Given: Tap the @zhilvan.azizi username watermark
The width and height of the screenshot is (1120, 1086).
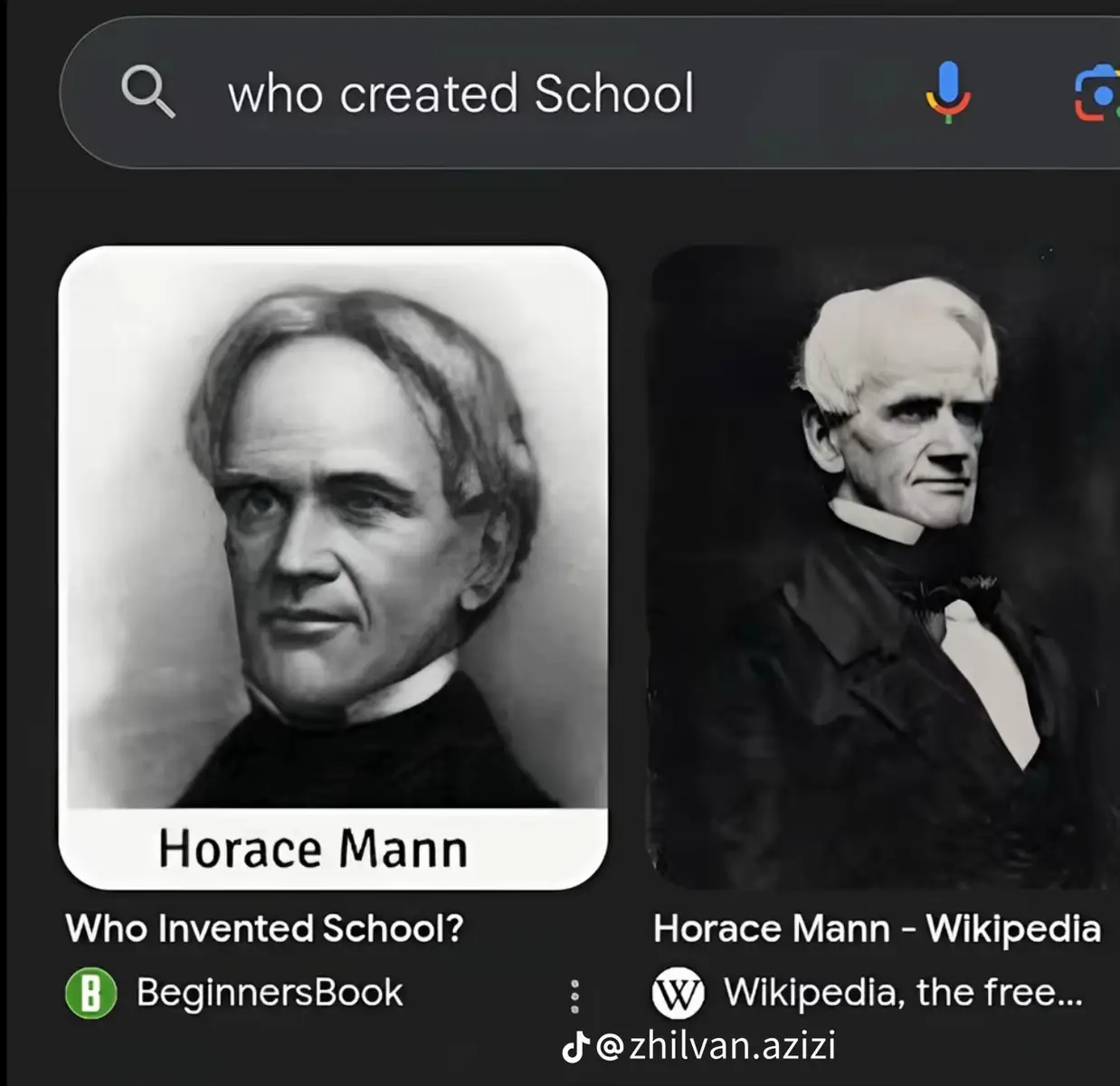Looking at the screenshot, I should click(x=716, y=1046).
